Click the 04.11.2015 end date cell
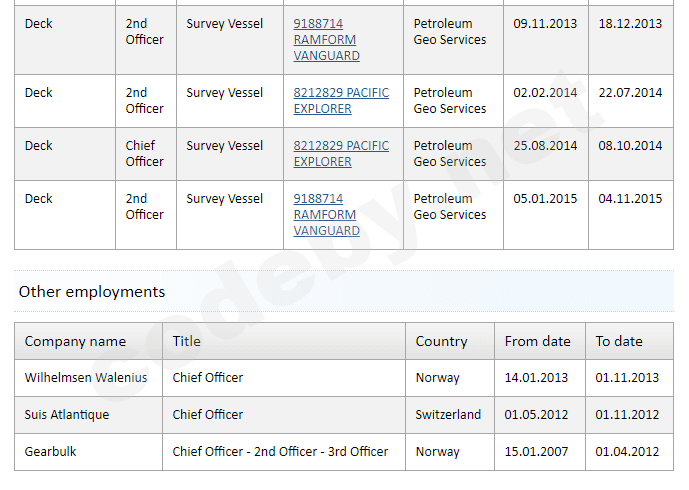 pyautogui.click(x=630, y=199)
